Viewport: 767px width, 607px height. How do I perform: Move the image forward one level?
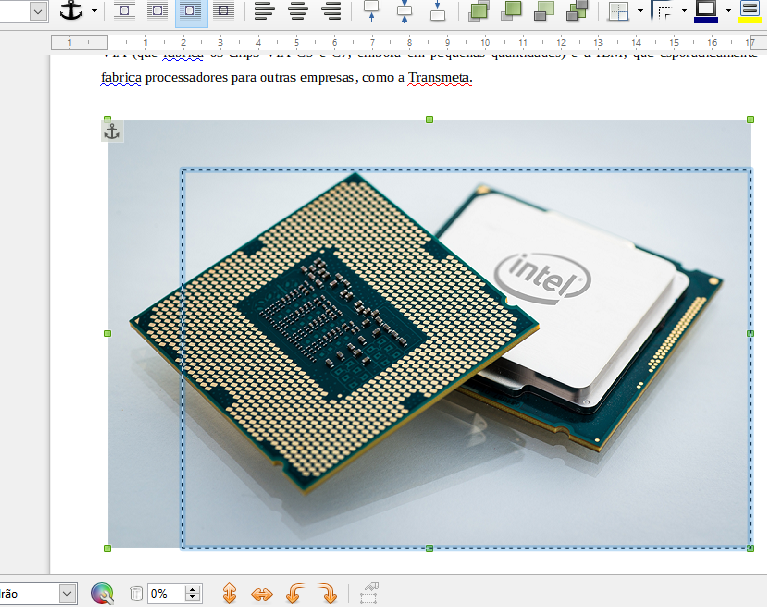coord(511,11)
